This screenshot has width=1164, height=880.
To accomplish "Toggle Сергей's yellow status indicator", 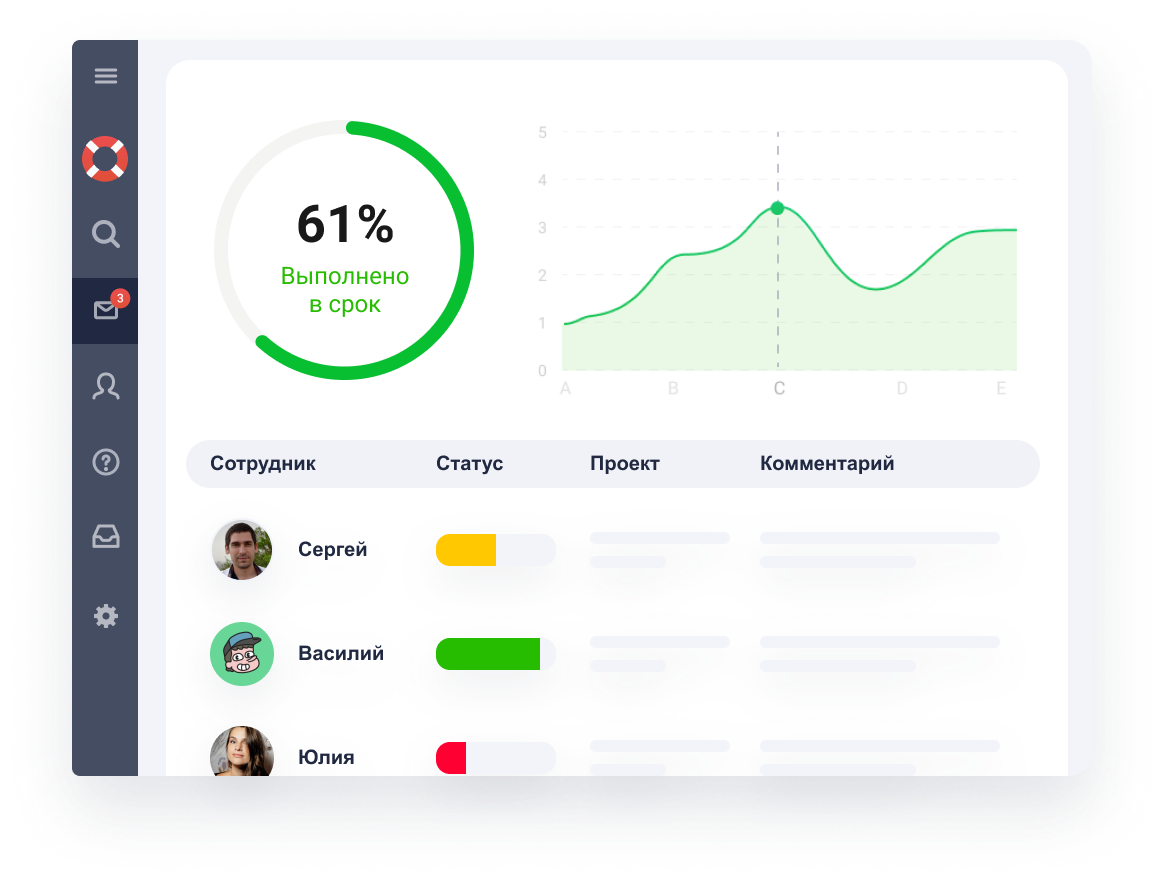I will (x=465, y=549).
